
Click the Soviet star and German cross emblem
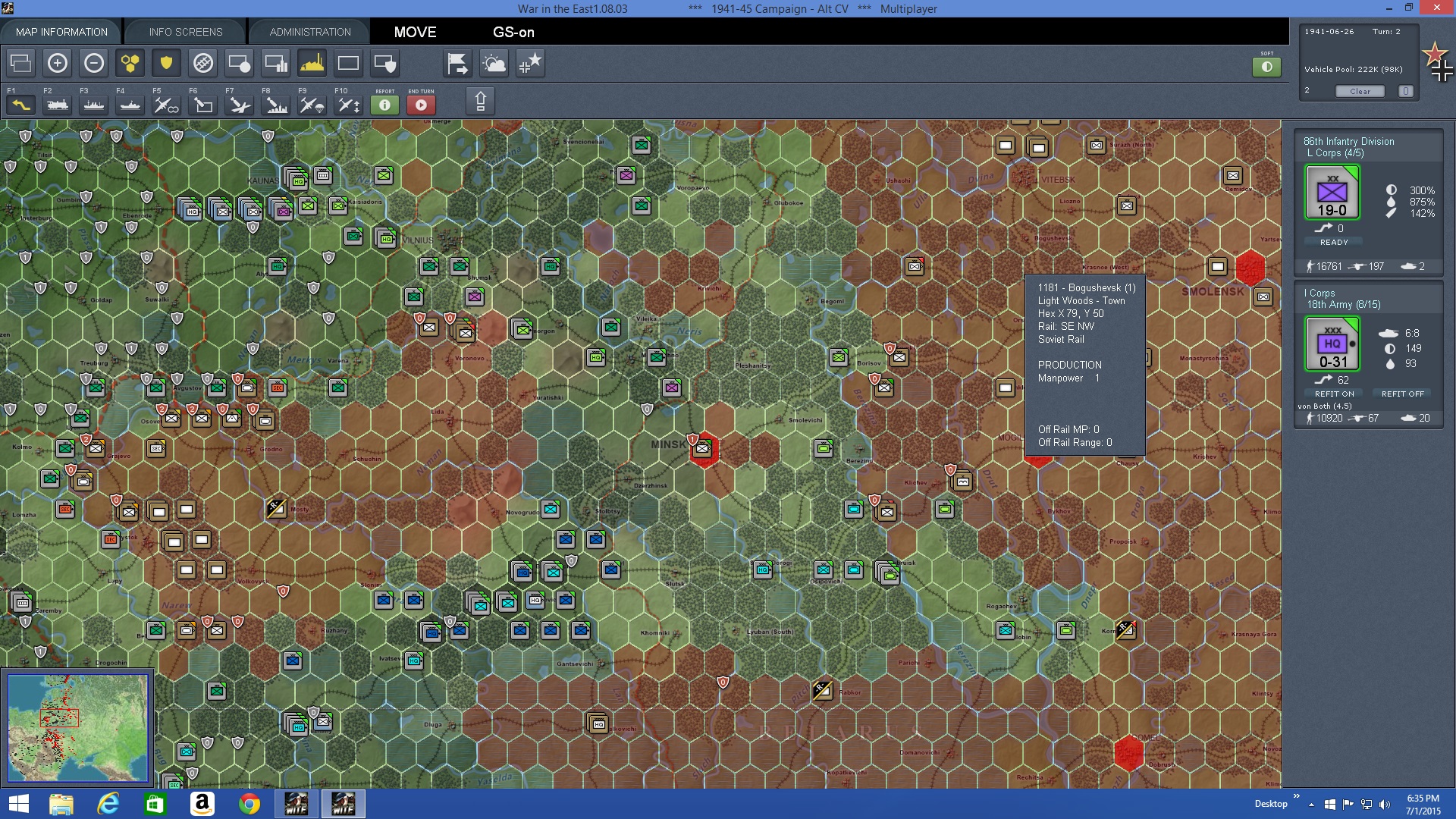tap(1438, 62)
